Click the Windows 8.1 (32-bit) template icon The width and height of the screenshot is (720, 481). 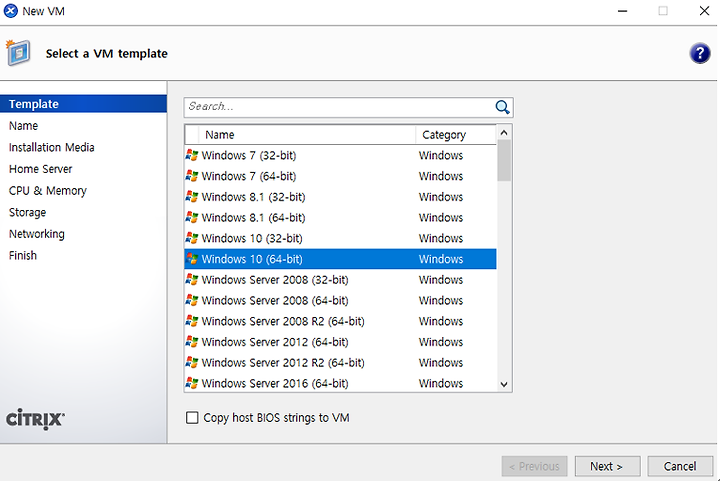pos(192,196)
